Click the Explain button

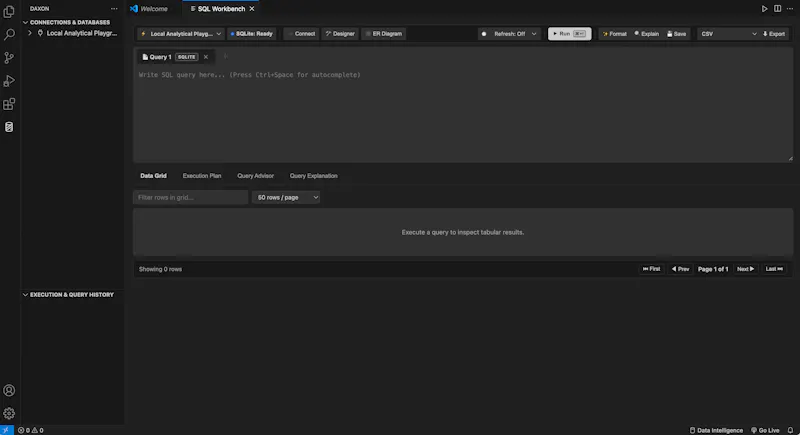[646, 34]
